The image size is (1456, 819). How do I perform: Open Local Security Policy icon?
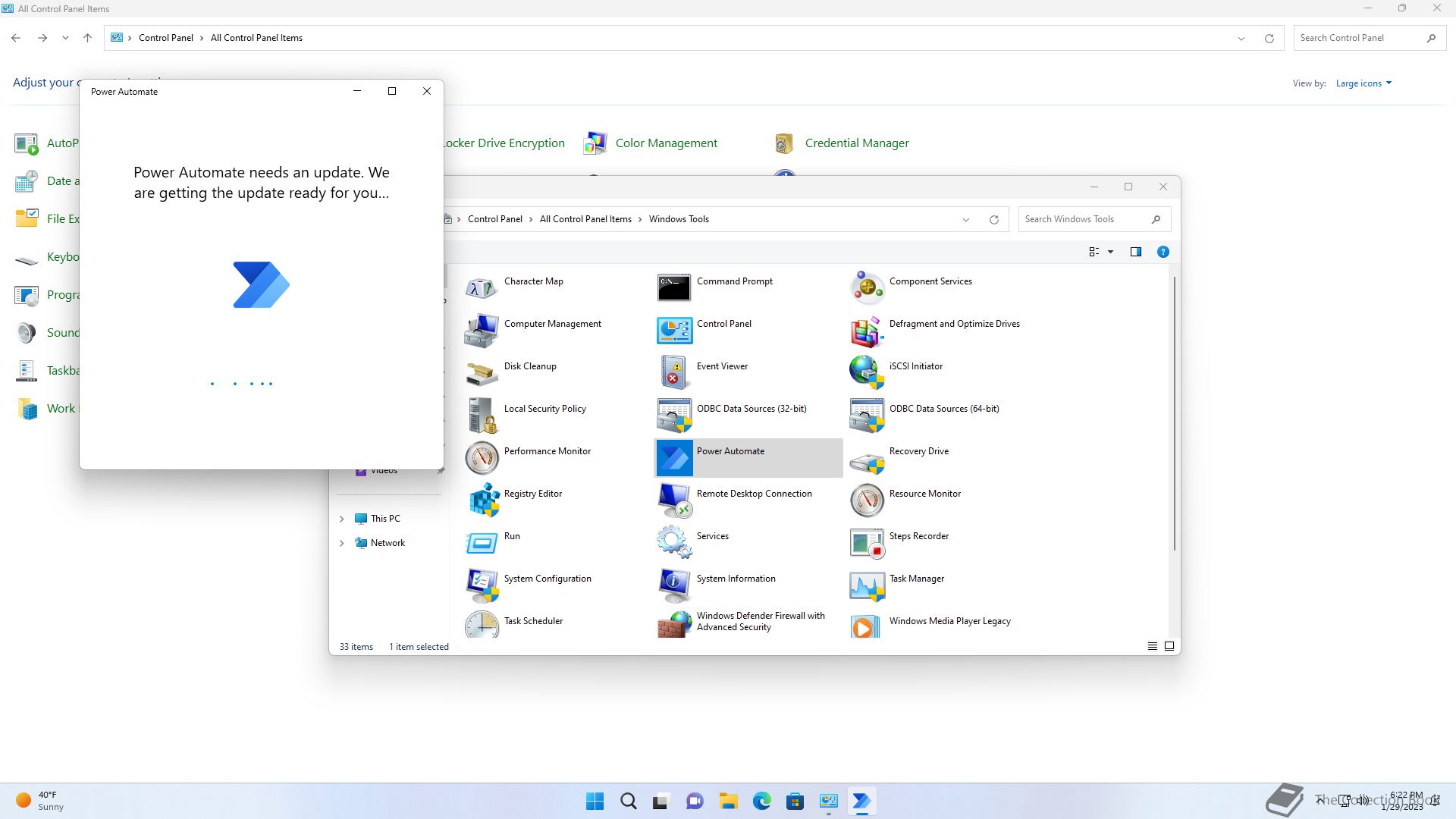482,416
